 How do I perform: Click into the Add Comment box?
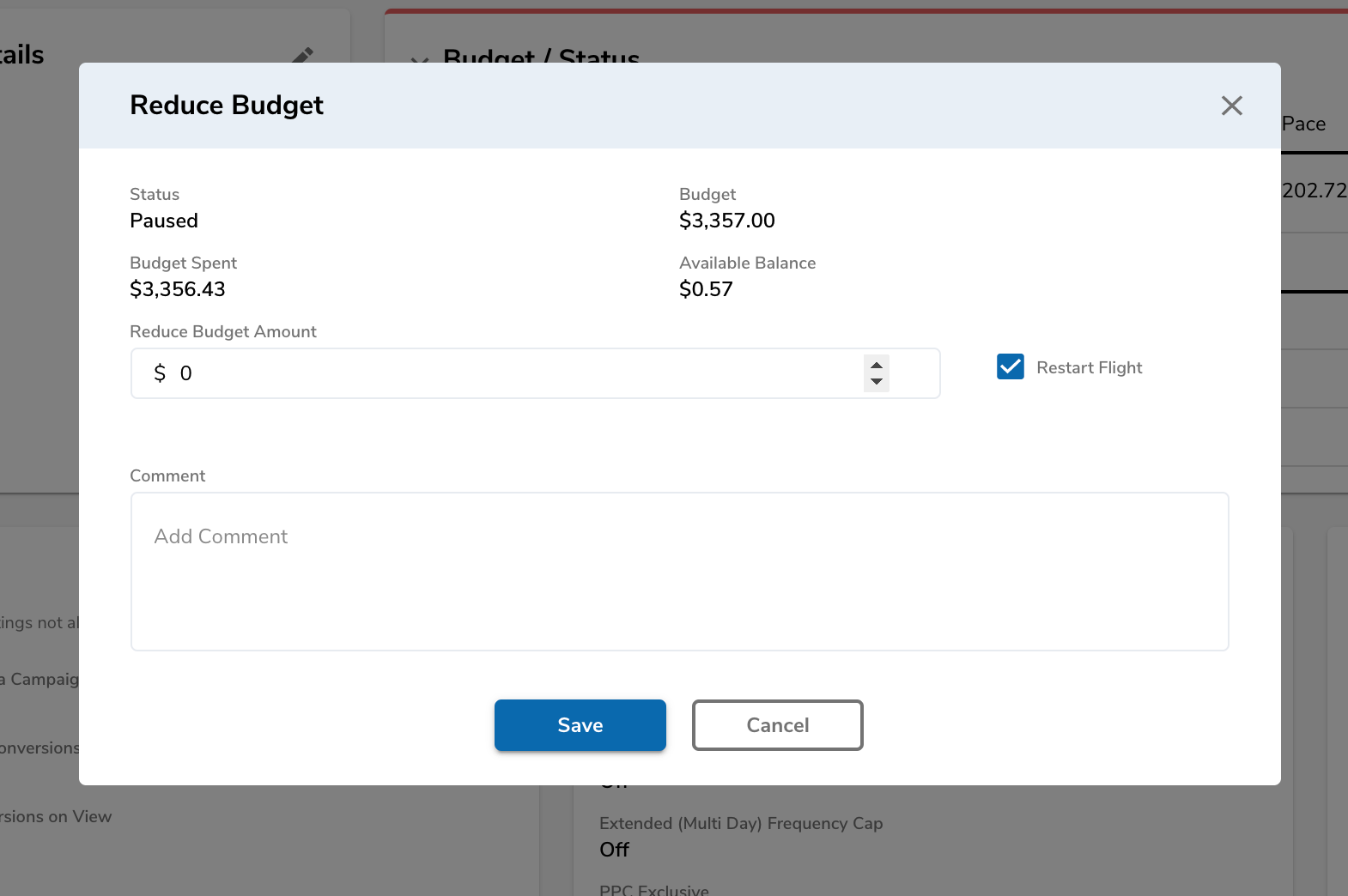click(679, 572)
